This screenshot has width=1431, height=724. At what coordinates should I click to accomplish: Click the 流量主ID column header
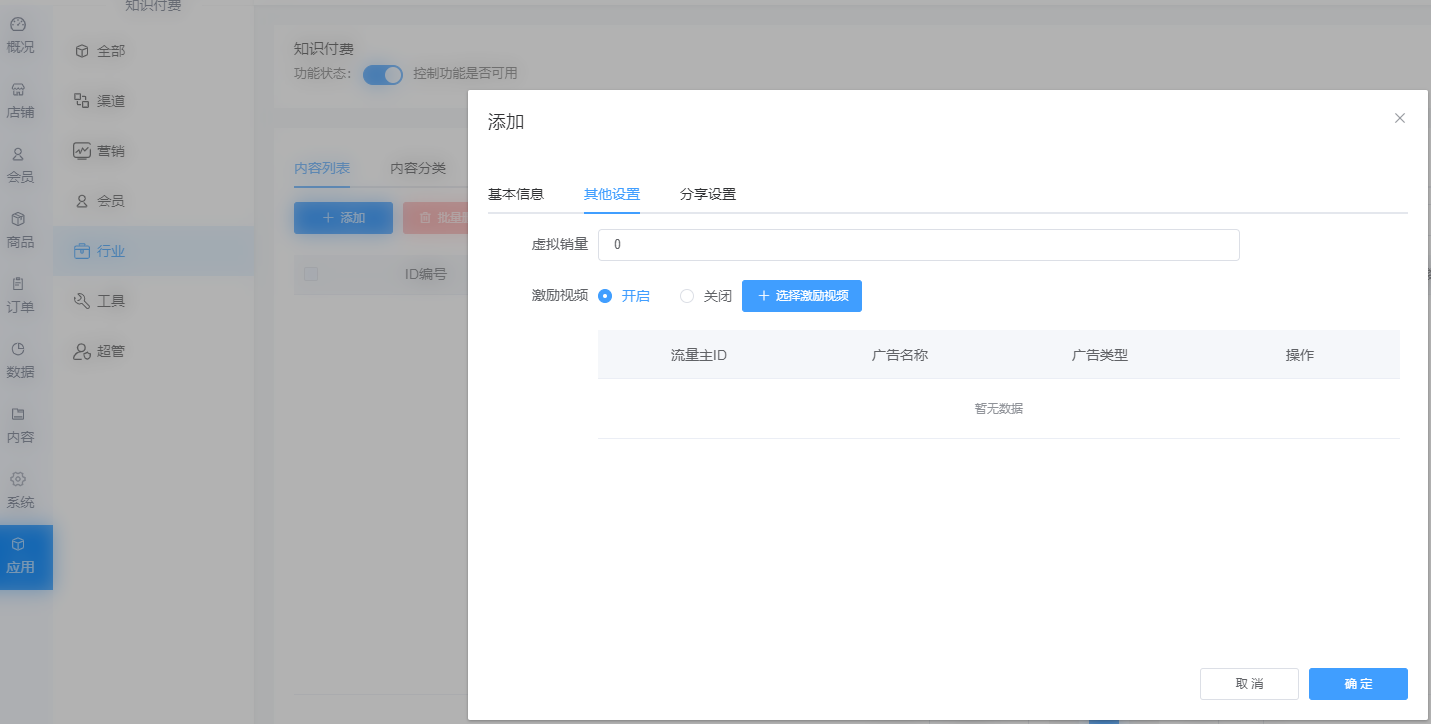coord(699,355)
